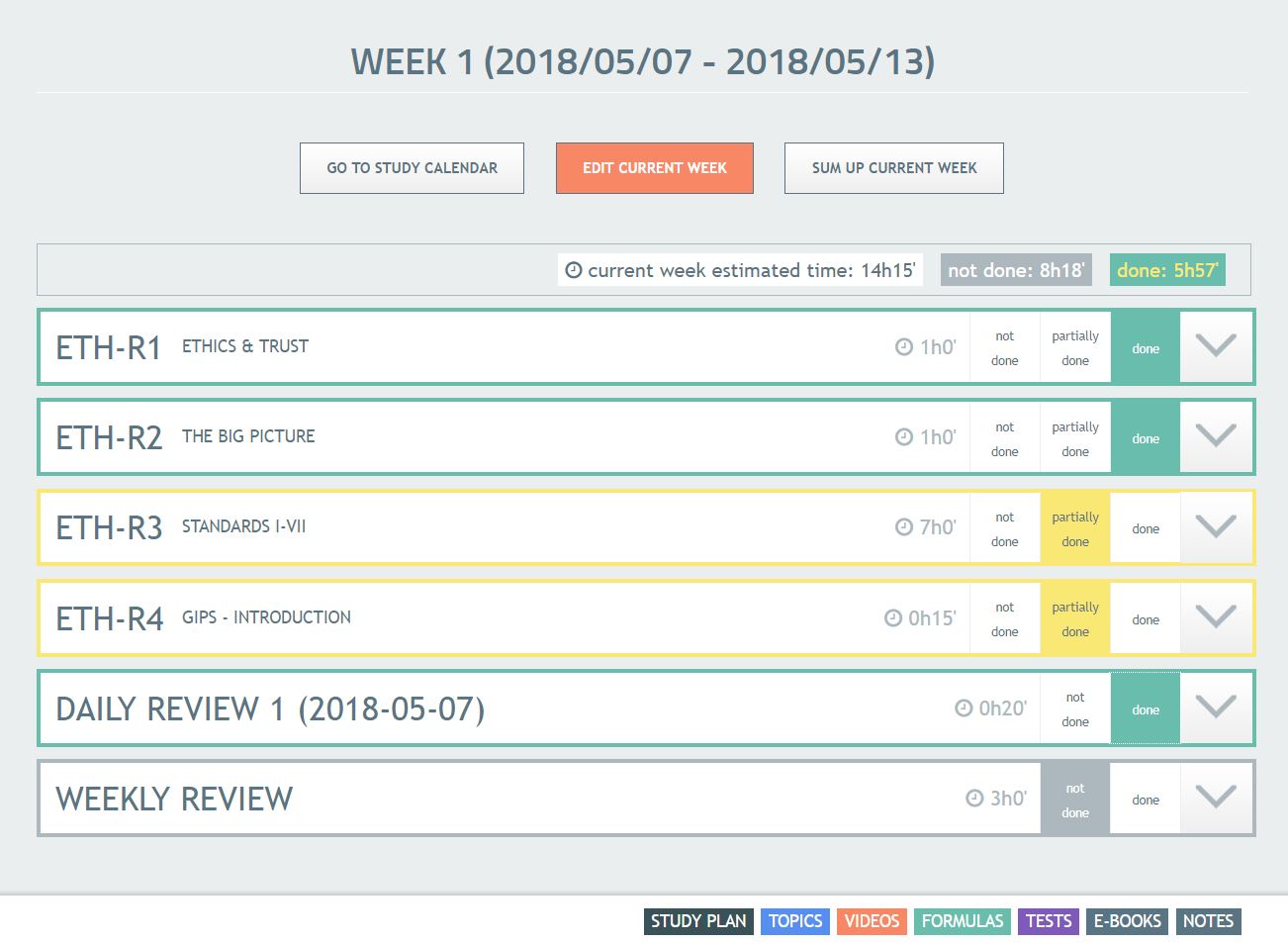Set ETH-R4 GIPS Introduction to not done
The height and width of the screenshot is (944, 1288).
click(x=1004, y=618)
